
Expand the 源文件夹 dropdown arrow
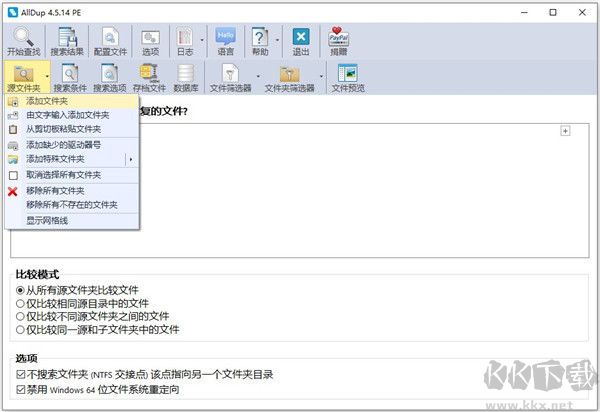click(x=47, y=76)
